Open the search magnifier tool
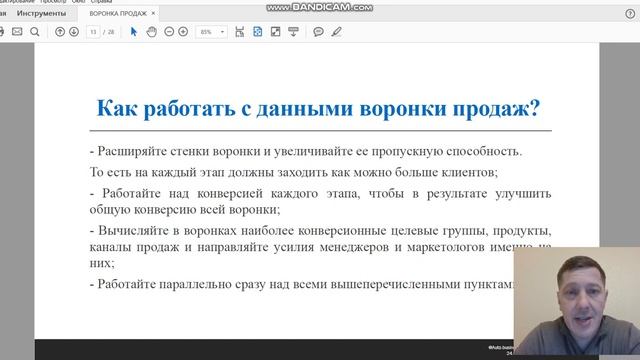The height and width of the screenshot is (360, 640). (35, 32)
